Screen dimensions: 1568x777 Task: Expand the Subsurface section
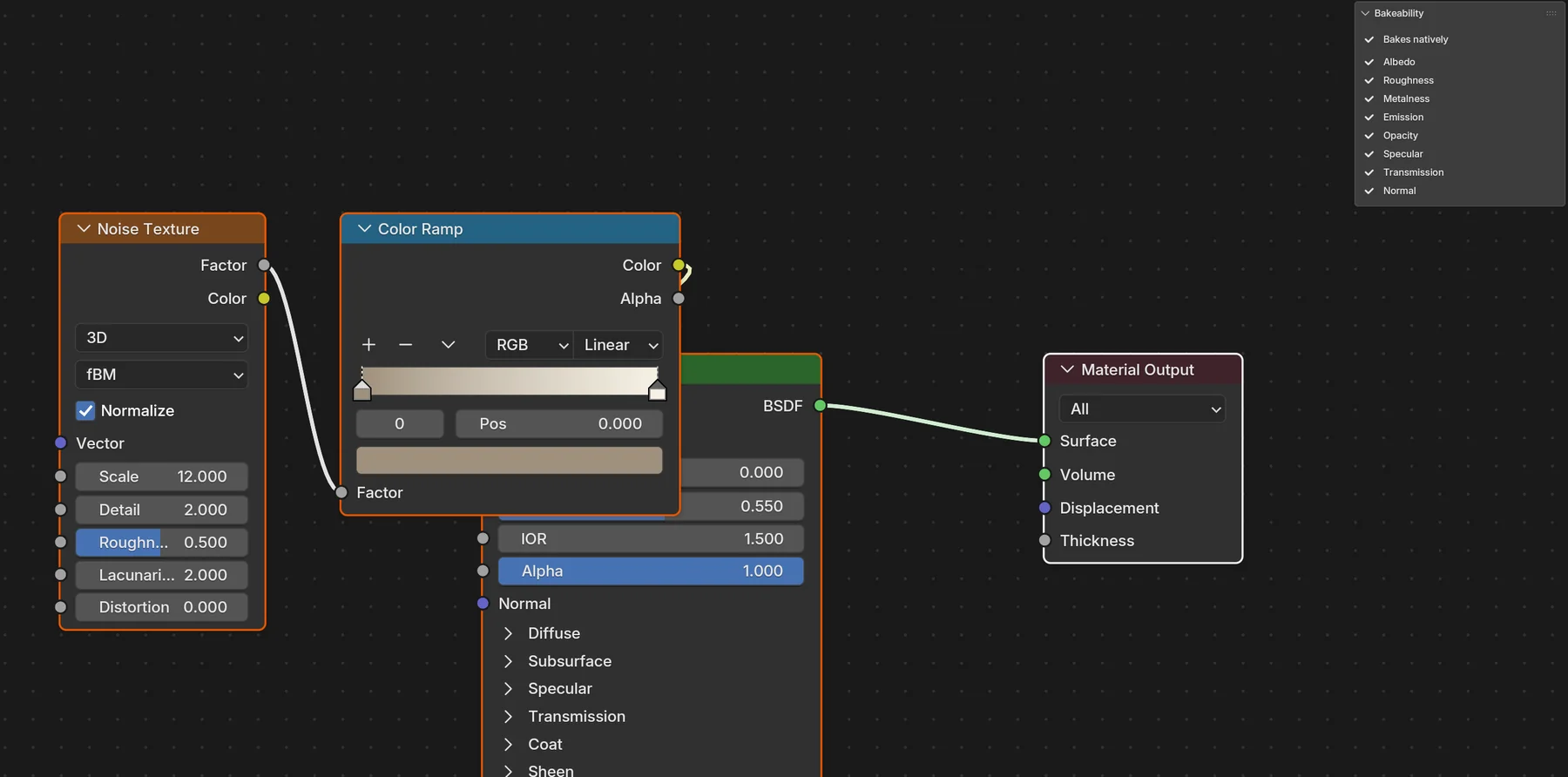(x=509, y=661)
